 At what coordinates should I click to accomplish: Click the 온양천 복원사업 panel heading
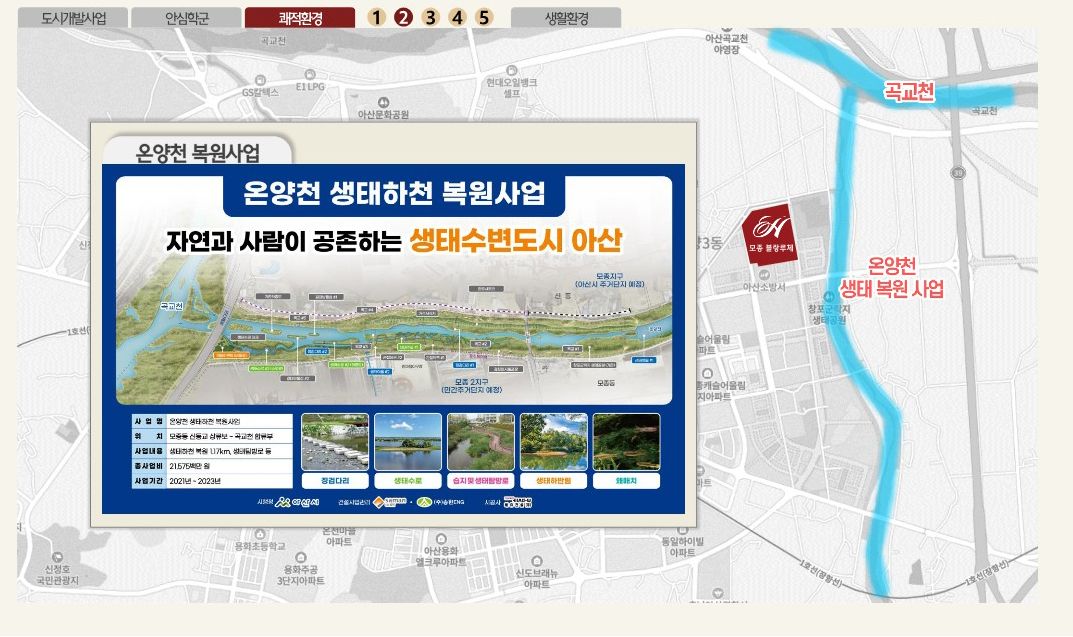click(197, 153)
